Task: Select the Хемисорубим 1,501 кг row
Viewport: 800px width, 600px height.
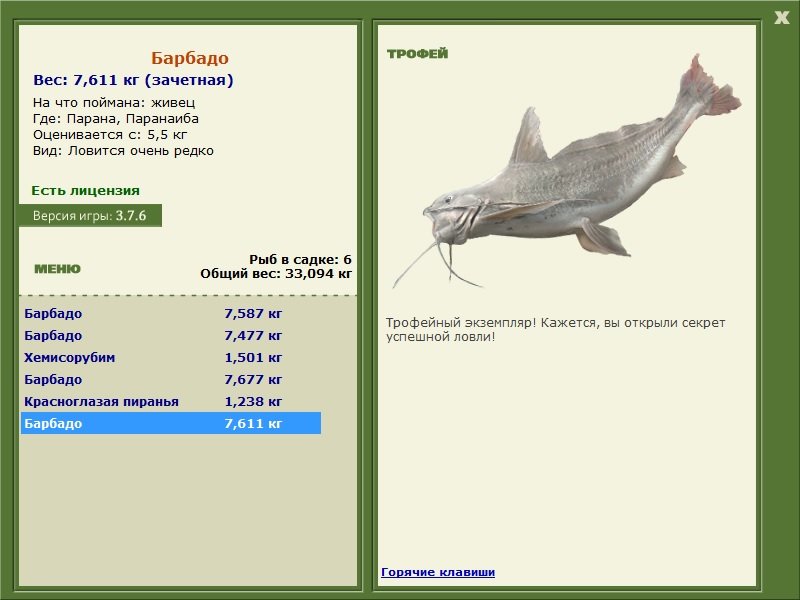Action: 171,357
